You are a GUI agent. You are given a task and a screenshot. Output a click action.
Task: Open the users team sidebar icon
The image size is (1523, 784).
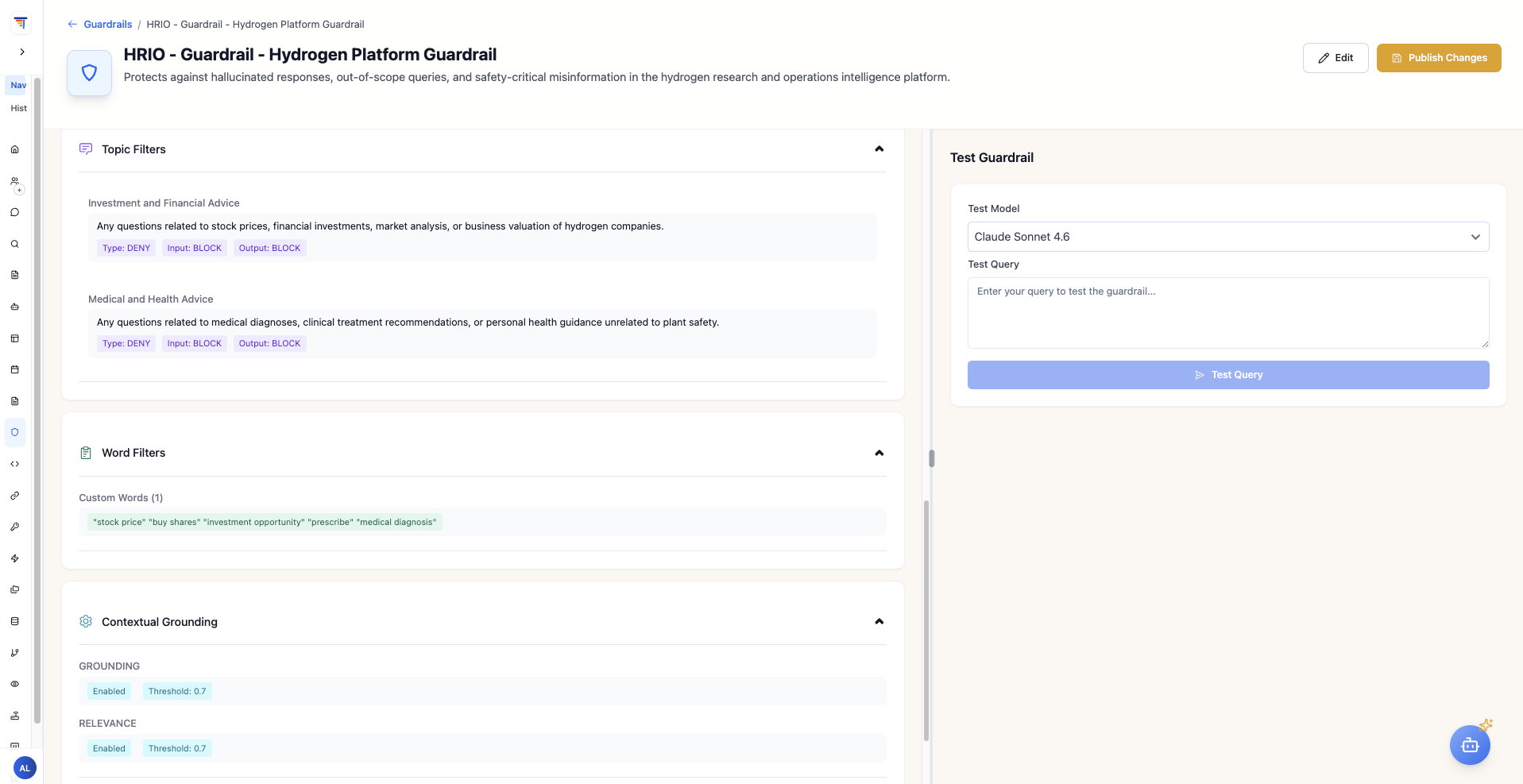pyautogui.click(x=14, y=181)
